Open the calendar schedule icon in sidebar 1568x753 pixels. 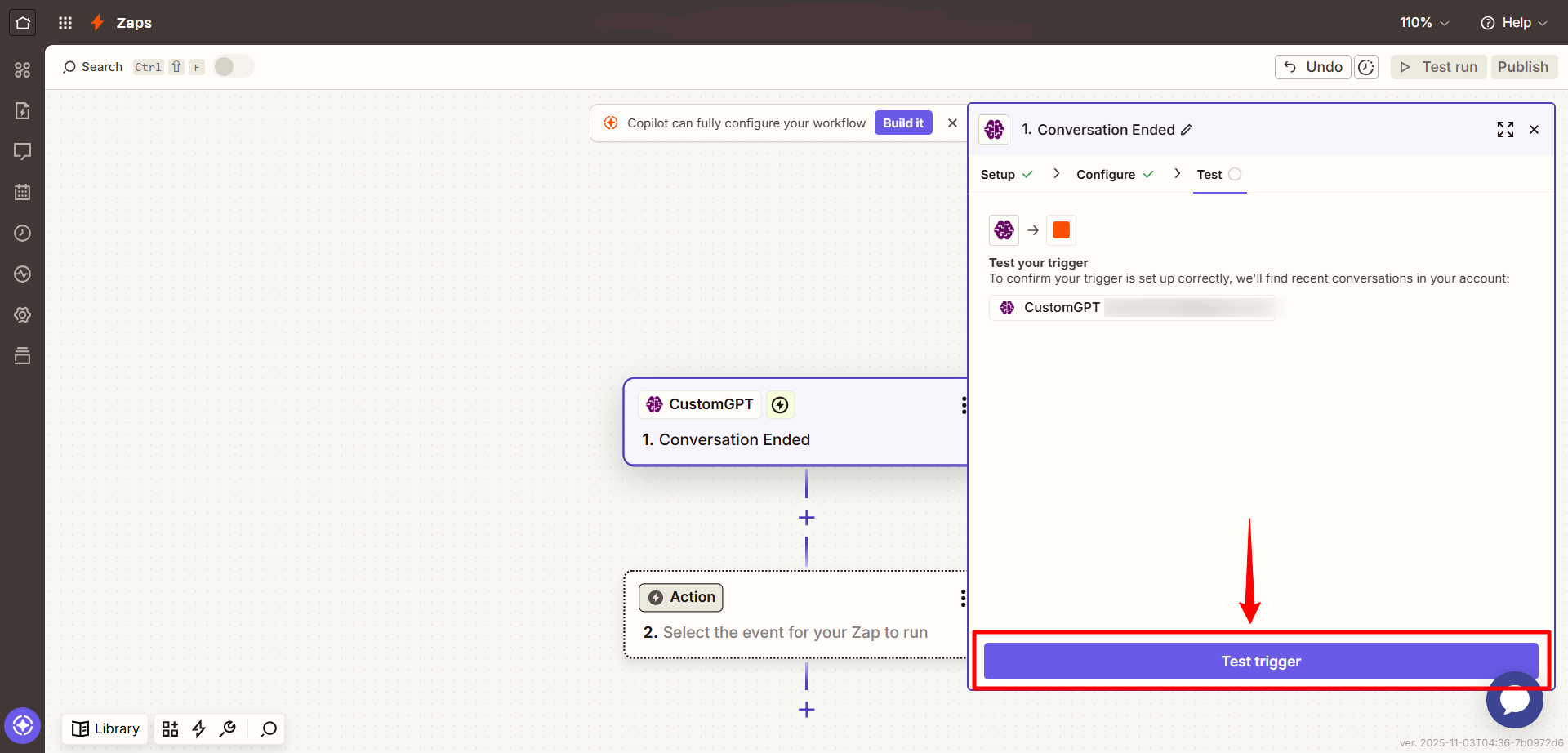tap(23, 193)
